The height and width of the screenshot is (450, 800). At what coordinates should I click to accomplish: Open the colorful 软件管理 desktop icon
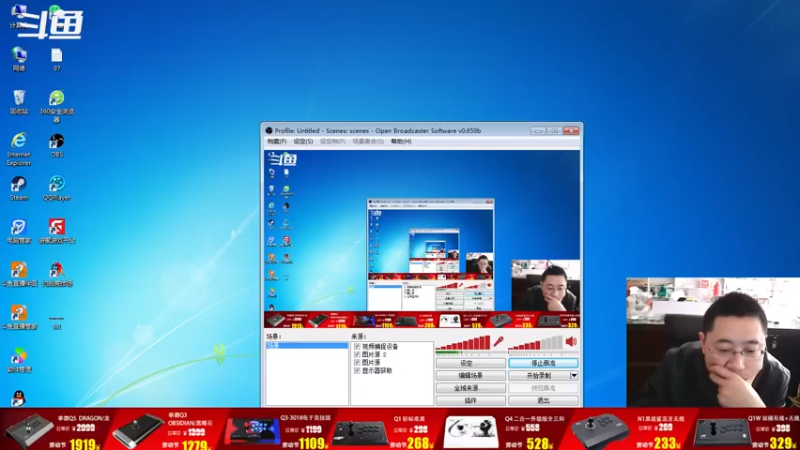(19, 360)
